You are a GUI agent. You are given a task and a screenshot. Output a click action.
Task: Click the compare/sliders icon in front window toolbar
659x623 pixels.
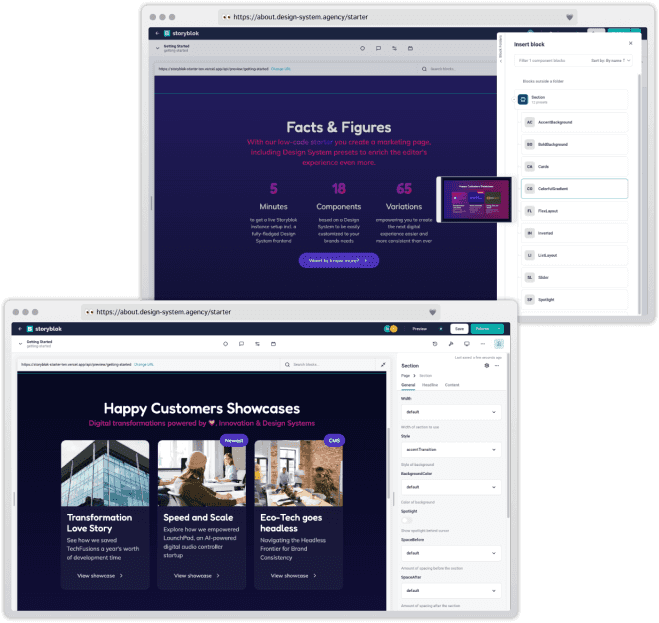(257, 344)
